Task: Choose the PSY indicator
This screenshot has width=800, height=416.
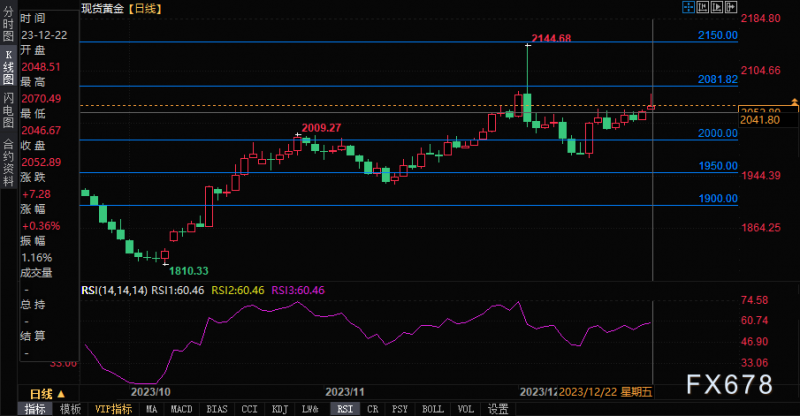Action: coord(399,409)
